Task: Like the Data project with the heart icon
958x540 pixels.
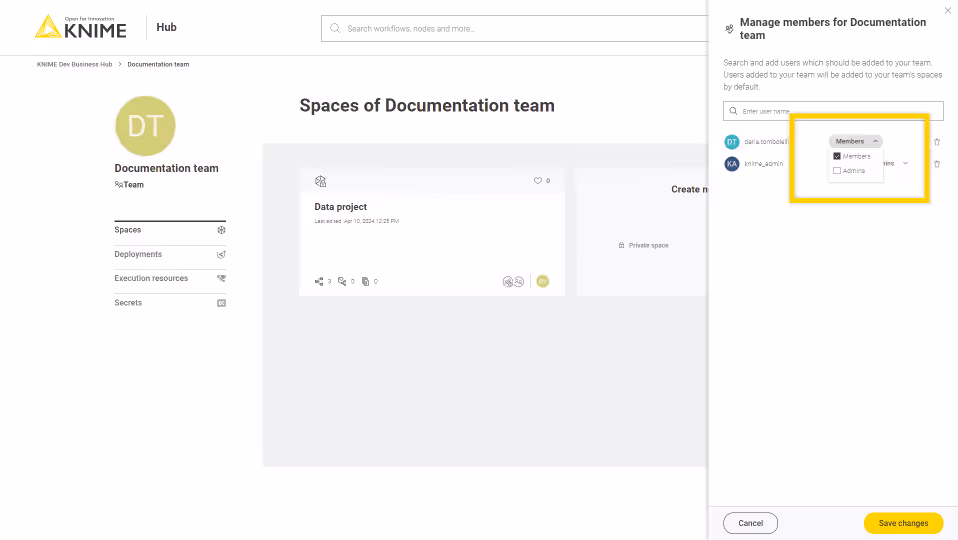Action: click(x=538, y=181)
